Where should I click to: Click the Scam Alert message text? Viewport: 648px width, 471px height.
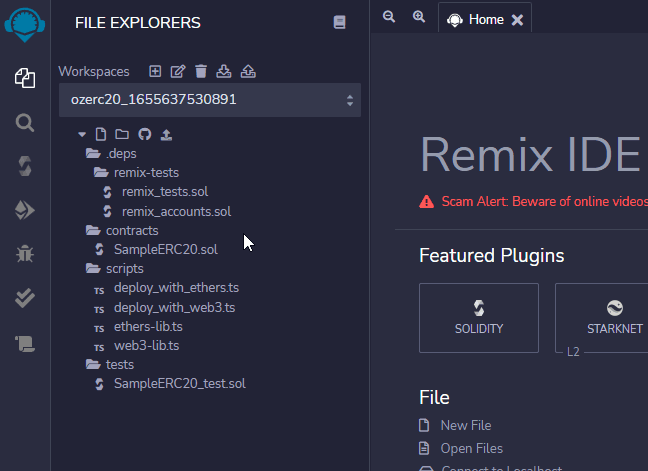(x=545, y=202)
